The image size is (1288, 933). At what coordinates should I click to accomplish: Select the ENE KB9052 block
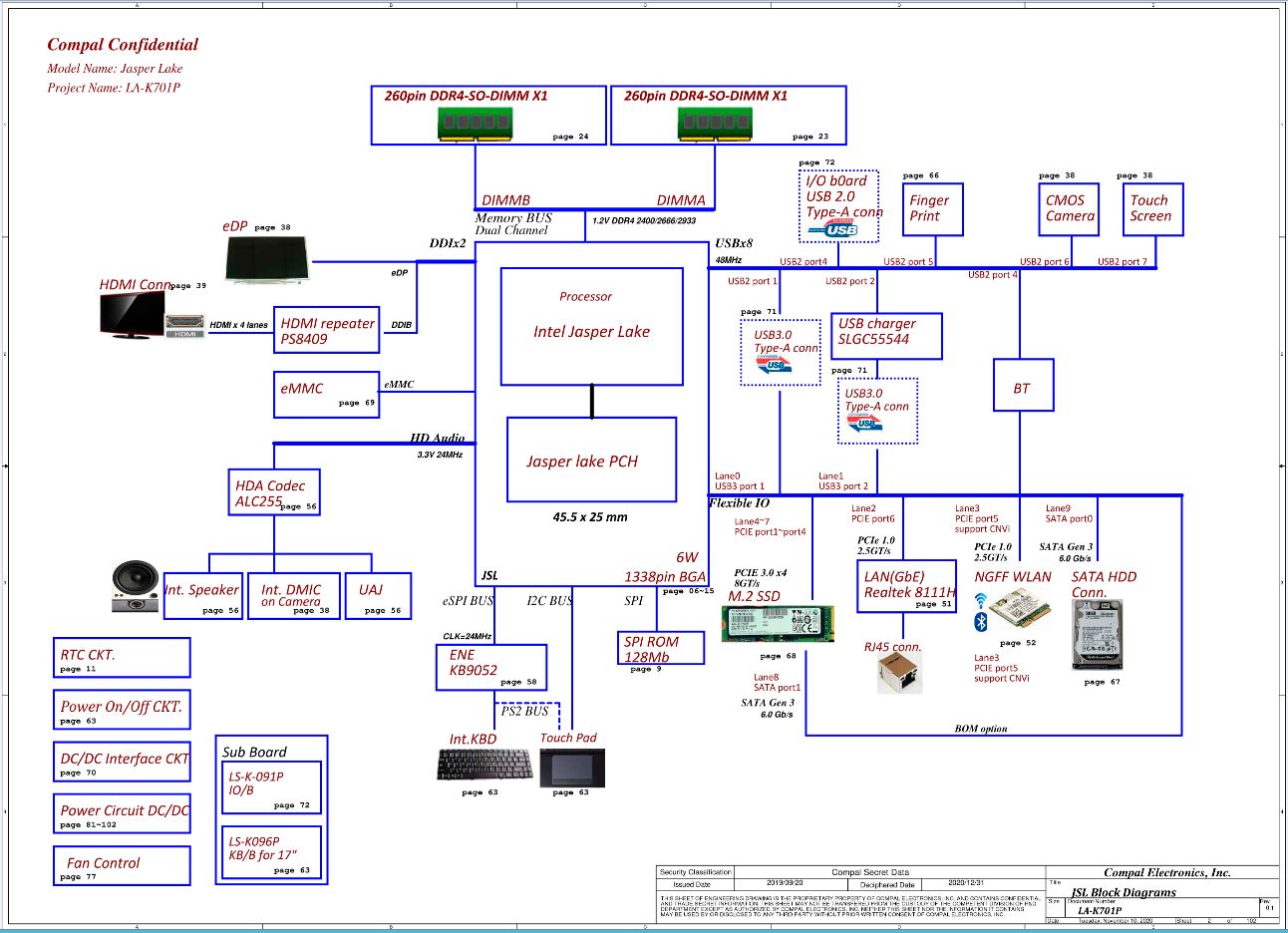coord(490,667)
